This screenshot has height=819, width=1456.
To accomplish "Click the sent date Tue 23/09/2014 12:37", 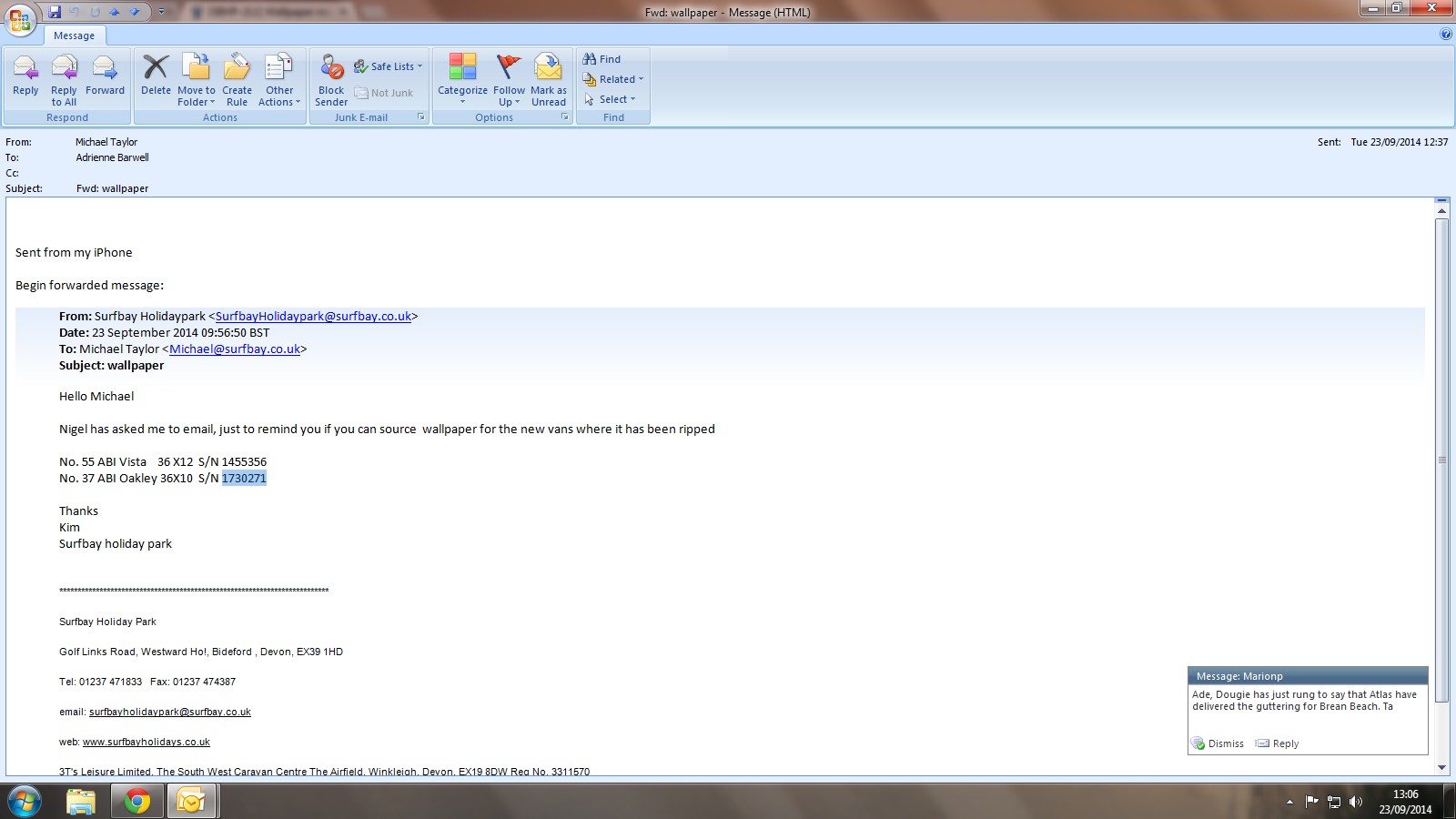I will (1400, 142).
